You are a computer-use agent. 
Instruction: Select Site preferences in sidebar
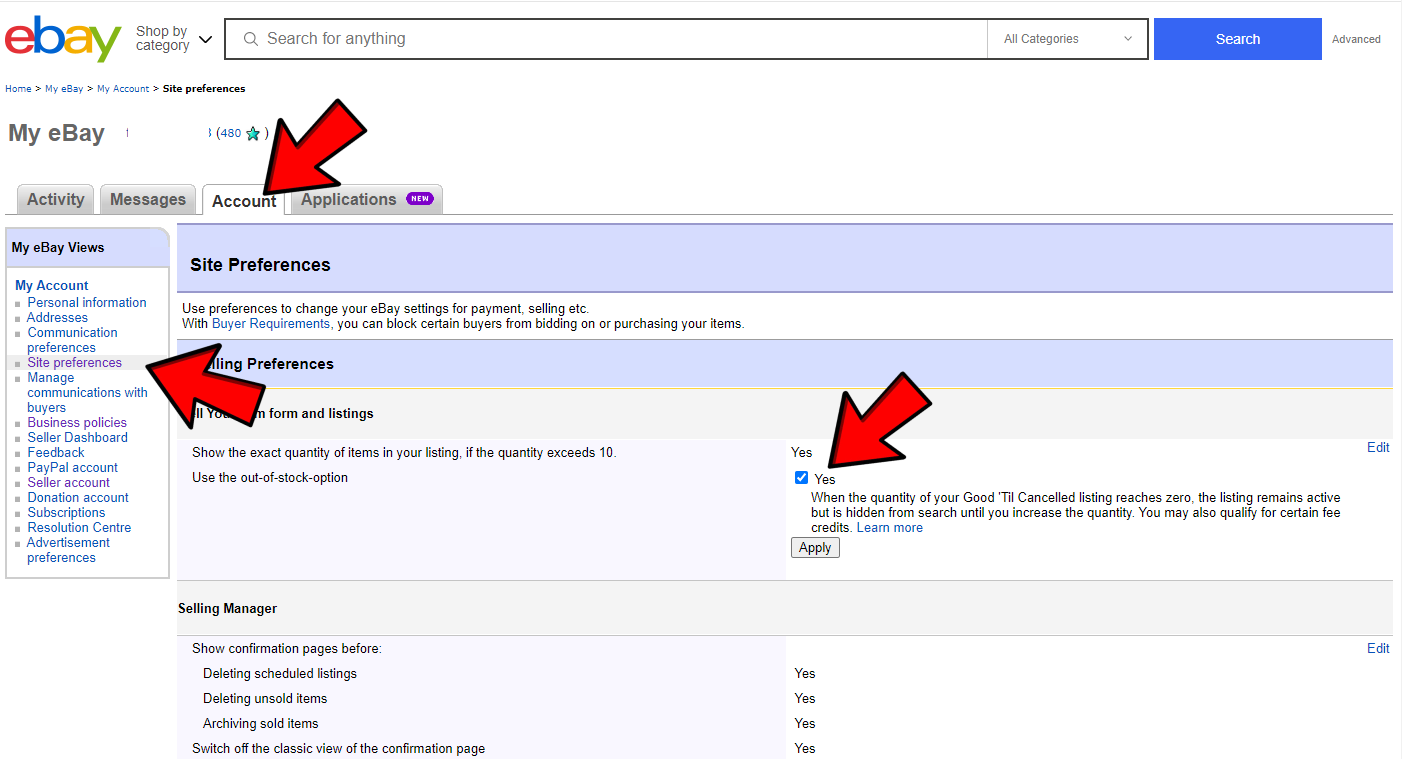[75, 362]
